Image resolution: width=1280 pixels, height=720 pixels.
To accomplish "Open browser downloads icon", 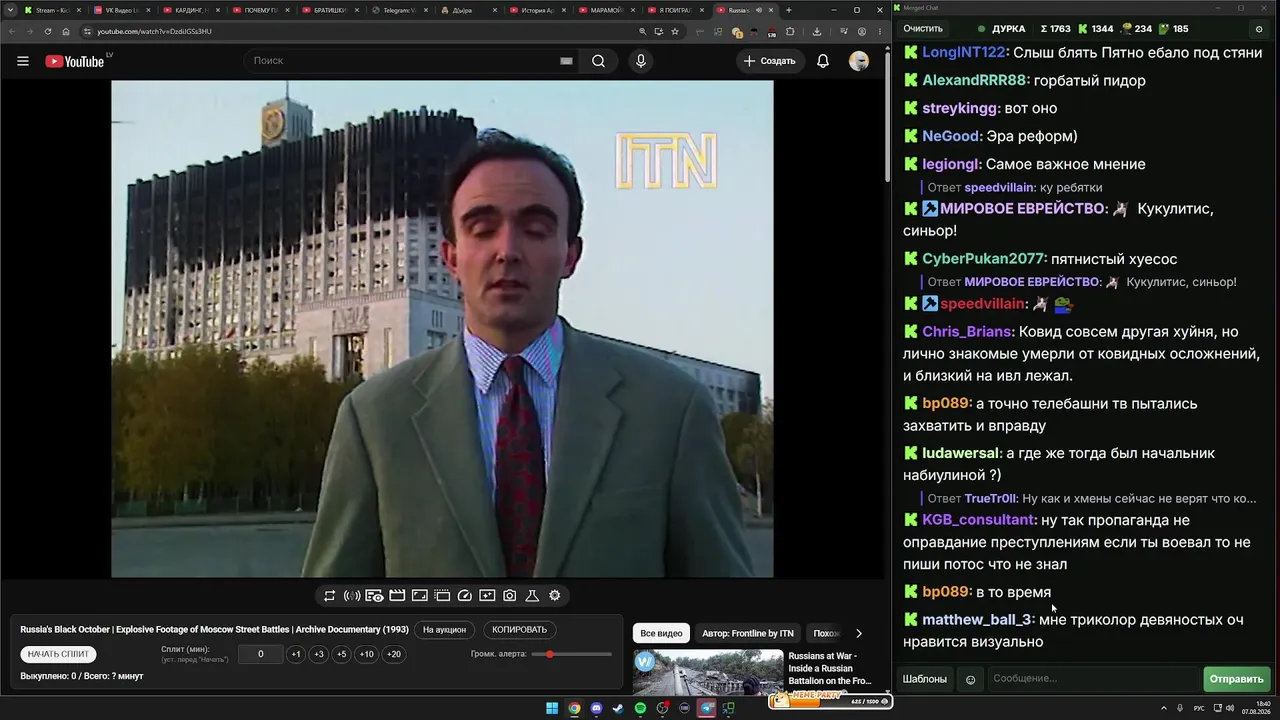I will click(816, 31).
